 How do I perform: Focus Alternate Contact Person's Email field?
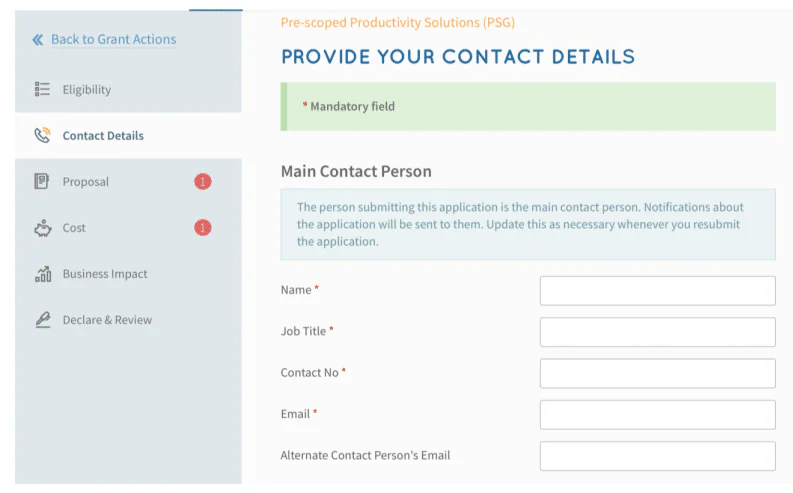(x=657, y=456)
